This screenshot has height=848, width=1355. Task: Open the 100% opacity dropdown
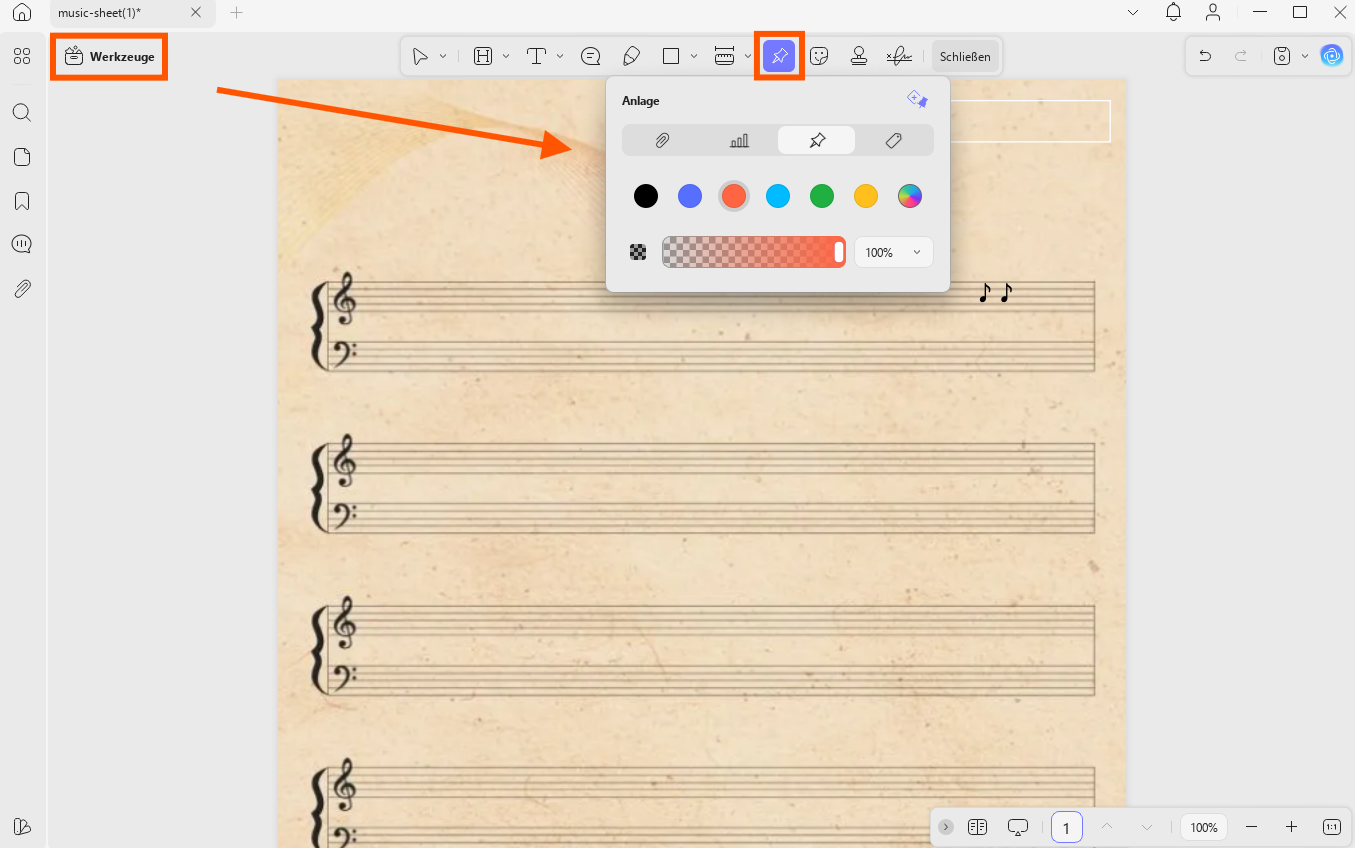[x=894, y=253]
